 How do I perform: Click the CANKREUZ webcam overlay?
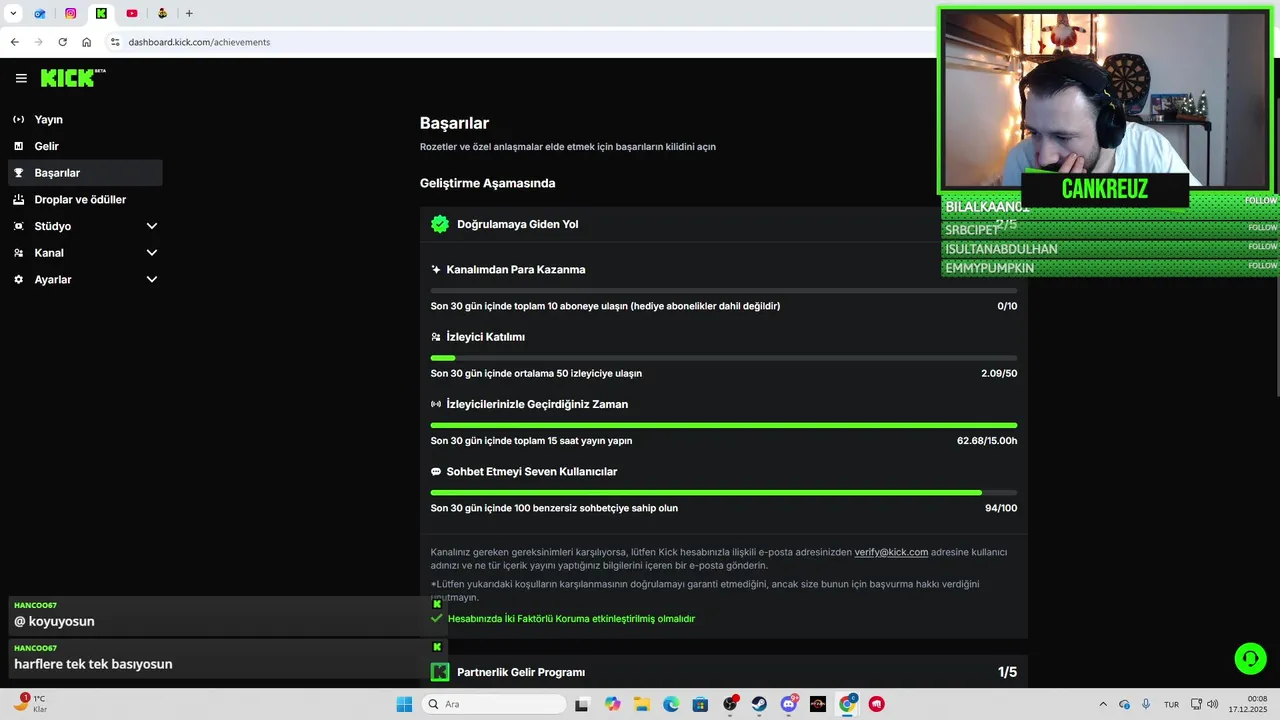1105,101
